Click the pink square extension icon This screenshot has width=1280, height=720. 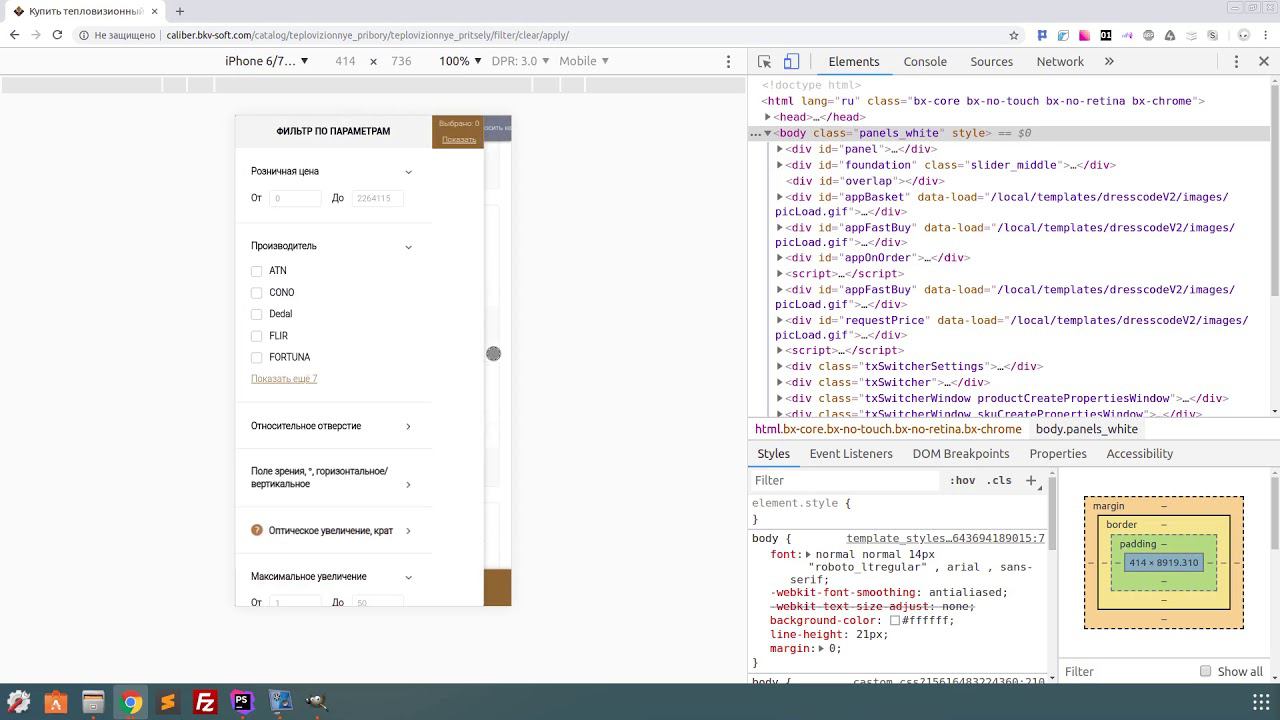coord(1084,35)
